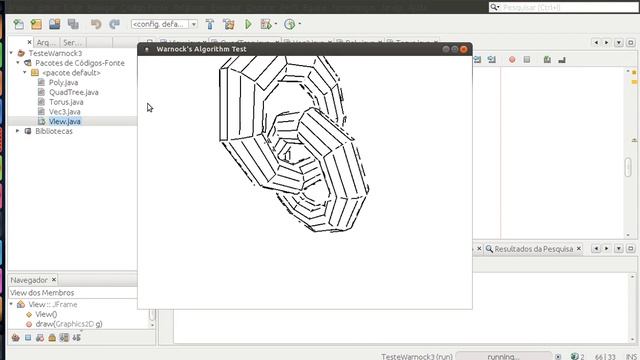
Task: Open output panel tabs list dropdown
Action: click(x=619, y=248)
